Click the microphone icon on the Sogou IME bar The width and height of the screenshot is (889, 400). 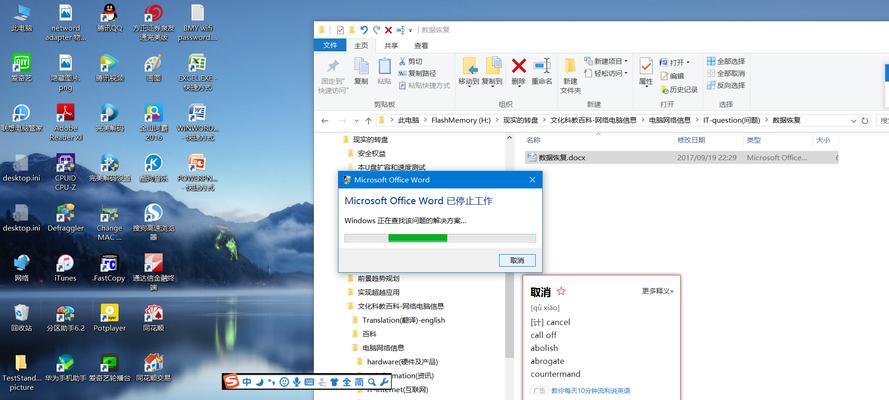[x=297, y=382]
